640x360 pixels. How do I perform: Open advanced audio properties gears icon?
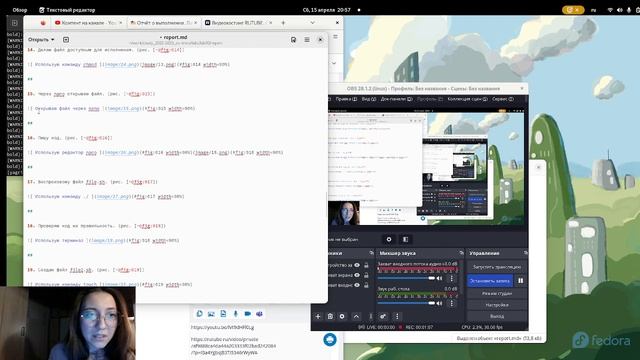tap(383, 316)
